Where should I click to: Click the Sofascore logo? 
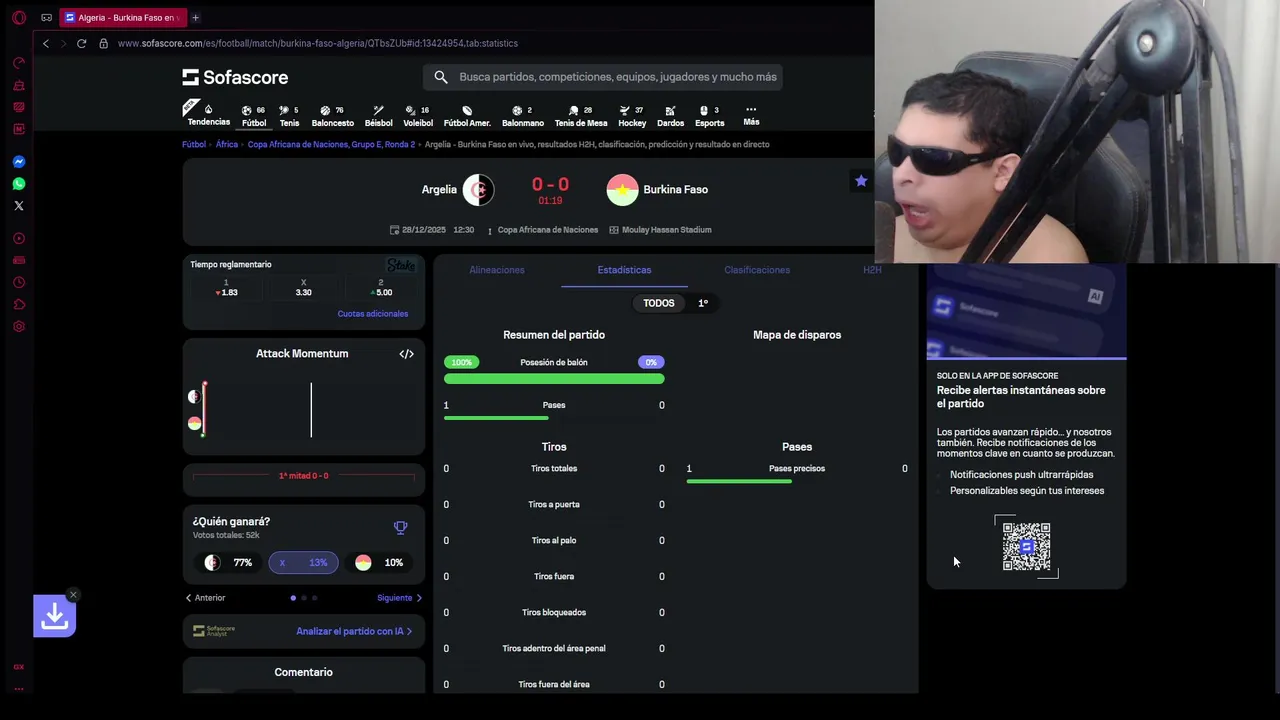coord(235,77)
